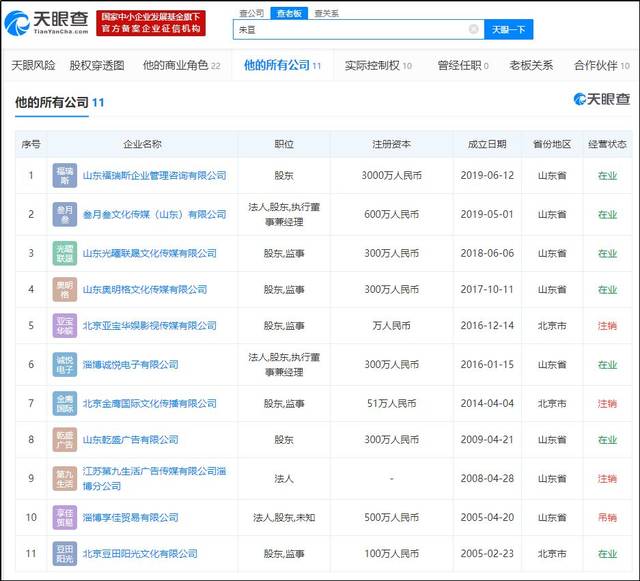Click the 乾盛广告 company logo badge
This screenshot has width=640, height=581.
(x=64, y=439)
